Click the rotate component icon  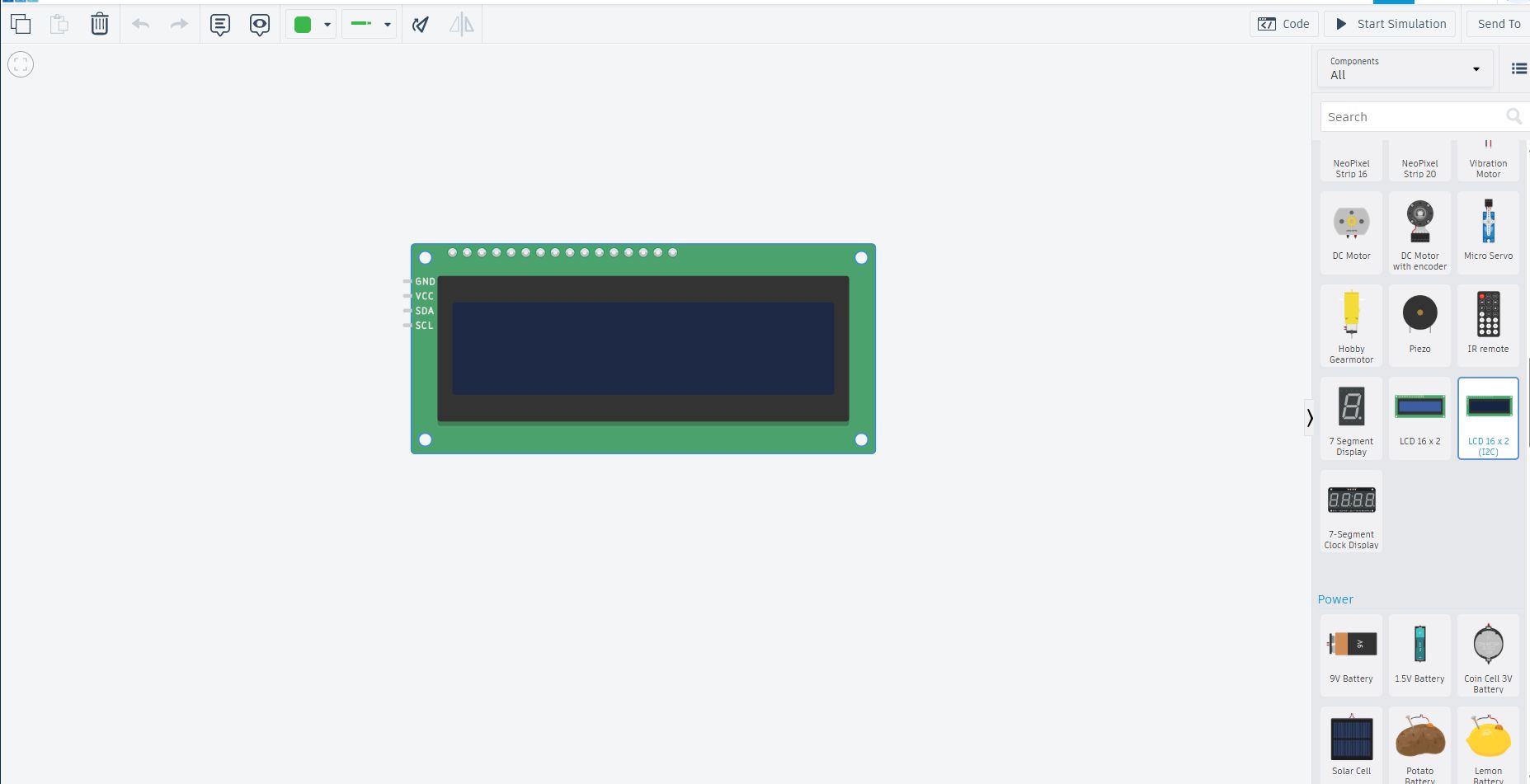tap(421, 25)
